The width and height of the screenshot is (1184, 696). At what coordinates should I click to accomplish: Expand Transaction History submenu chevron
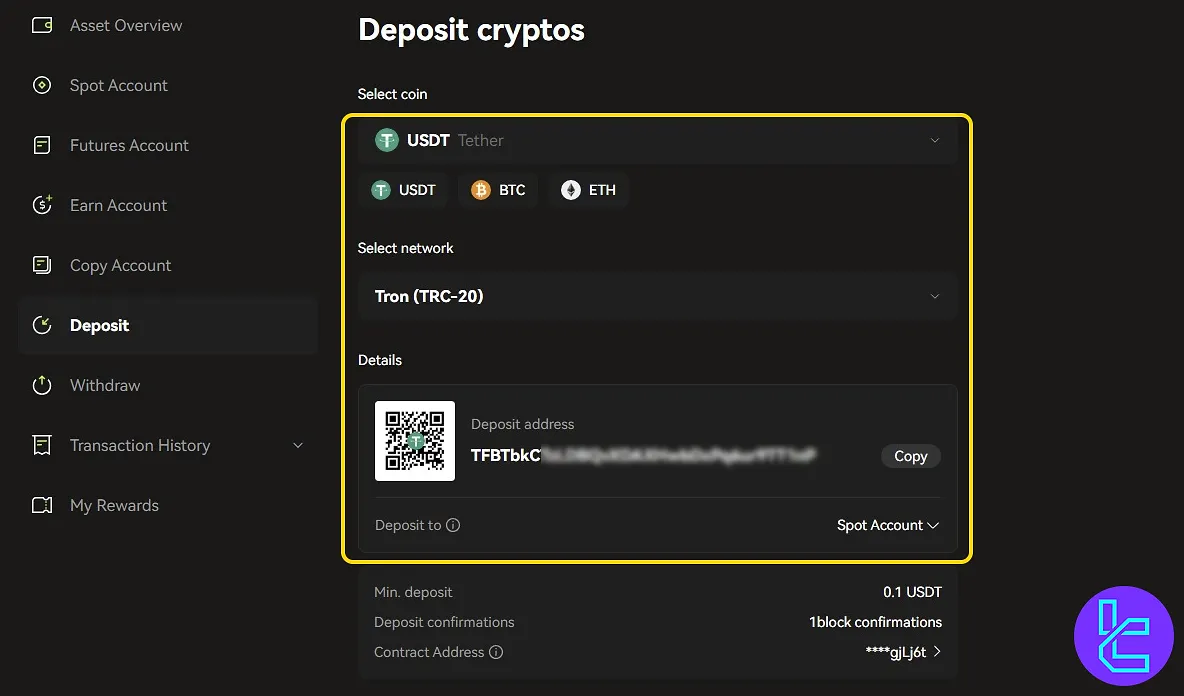(x=298, y=445)
